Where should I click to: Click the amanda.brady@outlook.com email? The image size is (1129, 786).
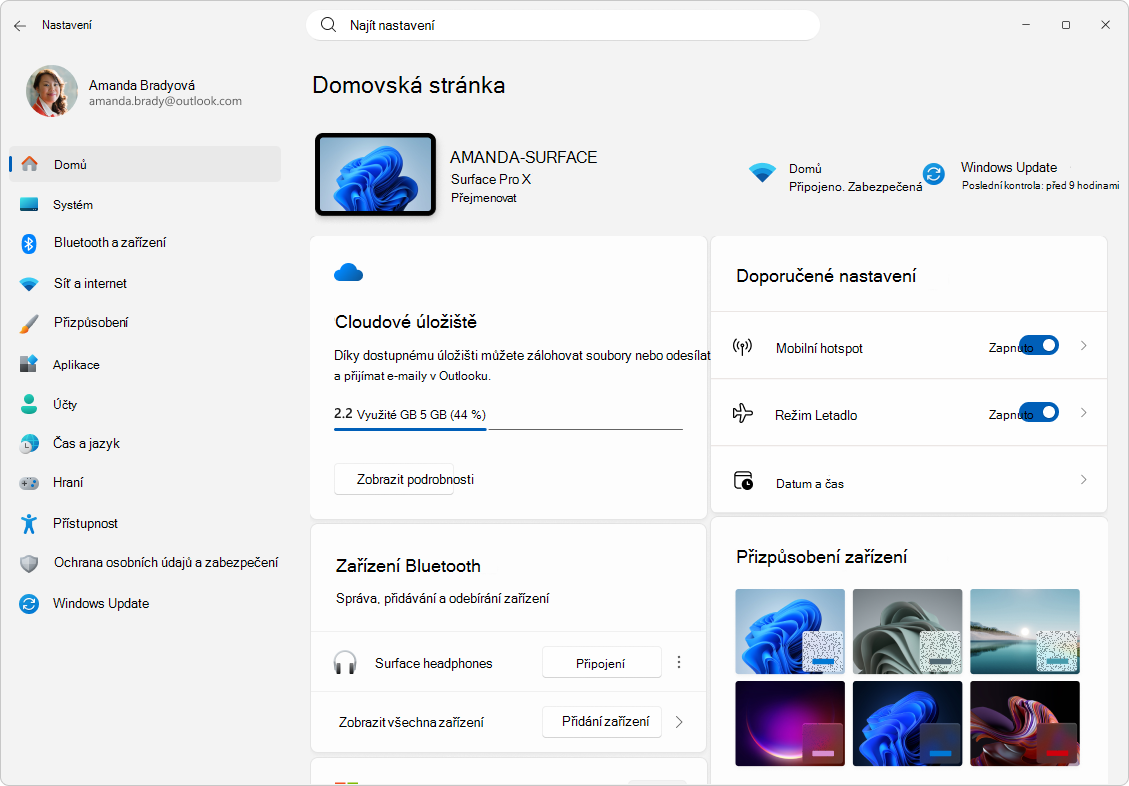click(x=166, y=101)
